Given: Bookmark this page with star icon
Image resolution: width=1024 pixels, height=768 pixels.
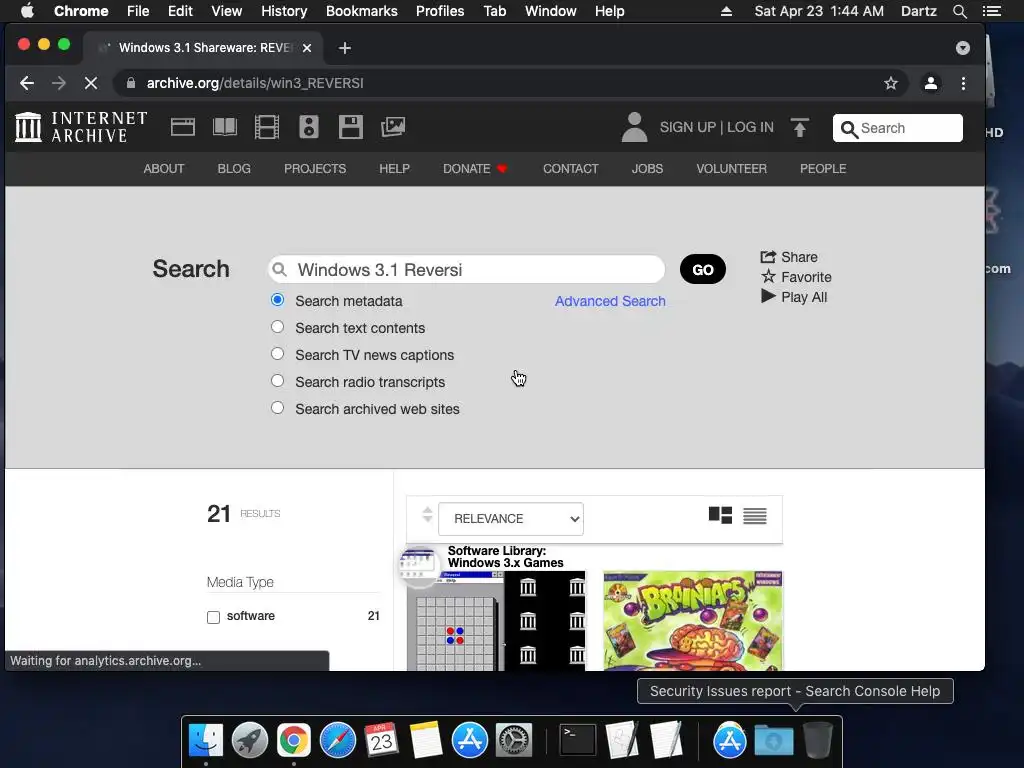Looking at the screenshot, I should coord(891,83).
